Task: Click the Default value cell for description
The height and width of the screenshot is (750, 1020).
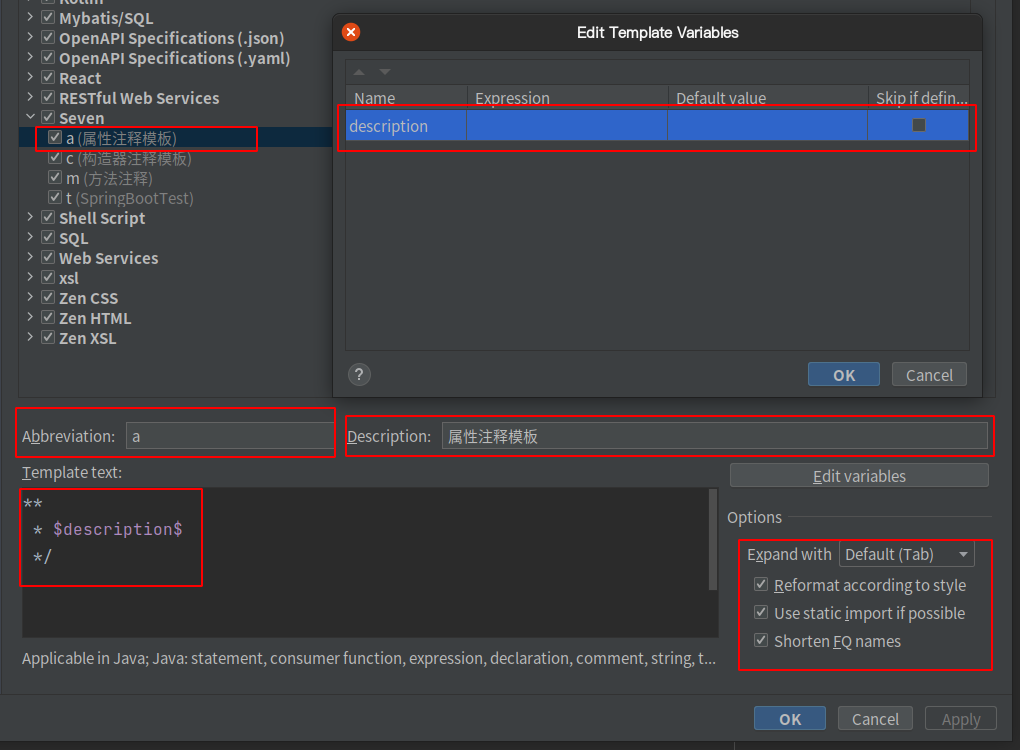Action: click(x=768, y=126)
